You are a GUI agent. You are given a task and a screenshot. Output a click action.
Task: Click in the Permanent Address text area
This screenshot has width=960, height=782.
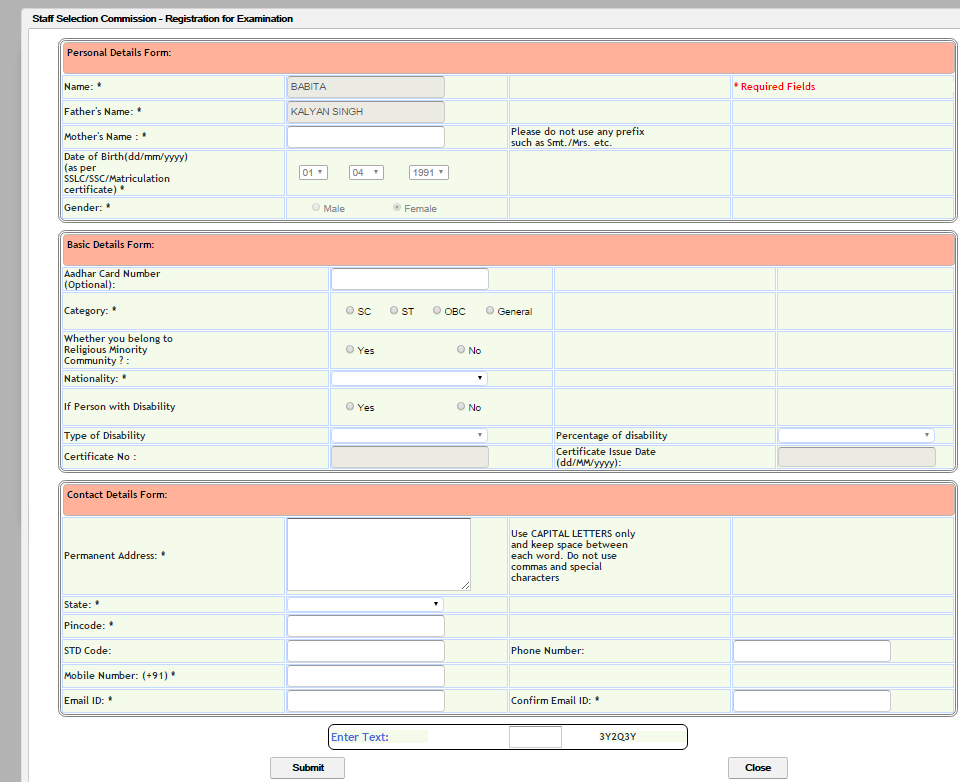pyautogui.click(x=378, y=554)
